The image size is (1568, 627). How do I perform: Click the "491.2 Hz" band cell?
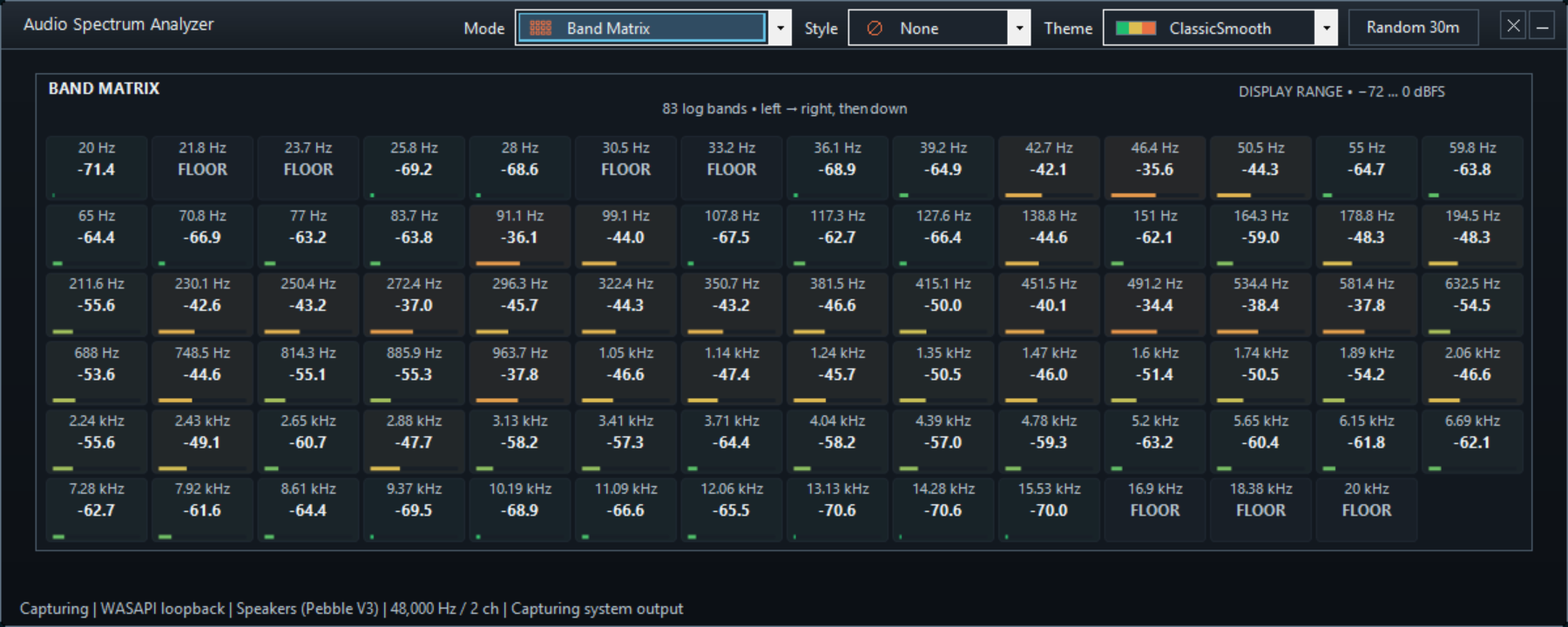[1155, 304]
